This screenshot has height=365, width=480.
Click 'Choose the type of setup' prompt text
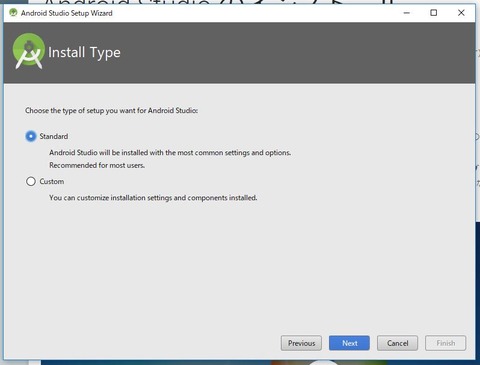click(111, 111)
